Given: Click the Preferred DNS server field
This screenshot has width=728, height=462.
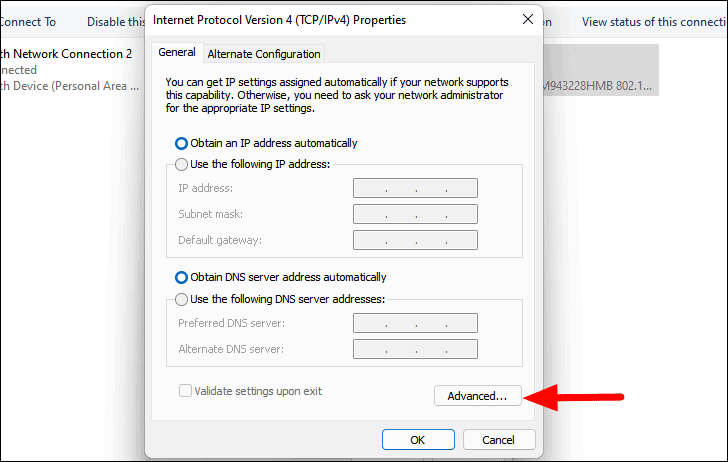Looking at the screenshot, I should pyautogui.click(x=415, y=323).
